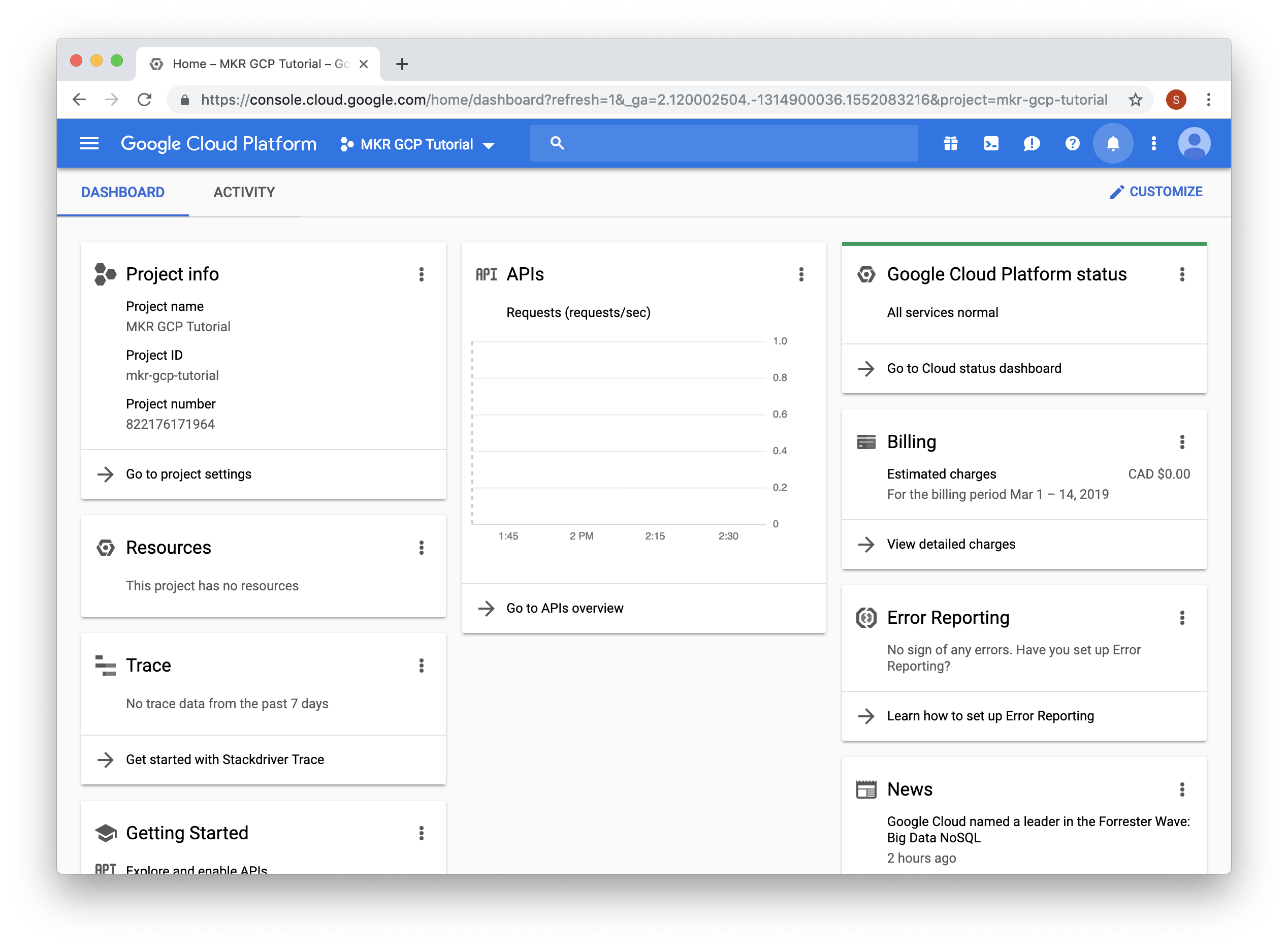Open the help question mark icon
1288x949 pixels.
(1072, 144)
